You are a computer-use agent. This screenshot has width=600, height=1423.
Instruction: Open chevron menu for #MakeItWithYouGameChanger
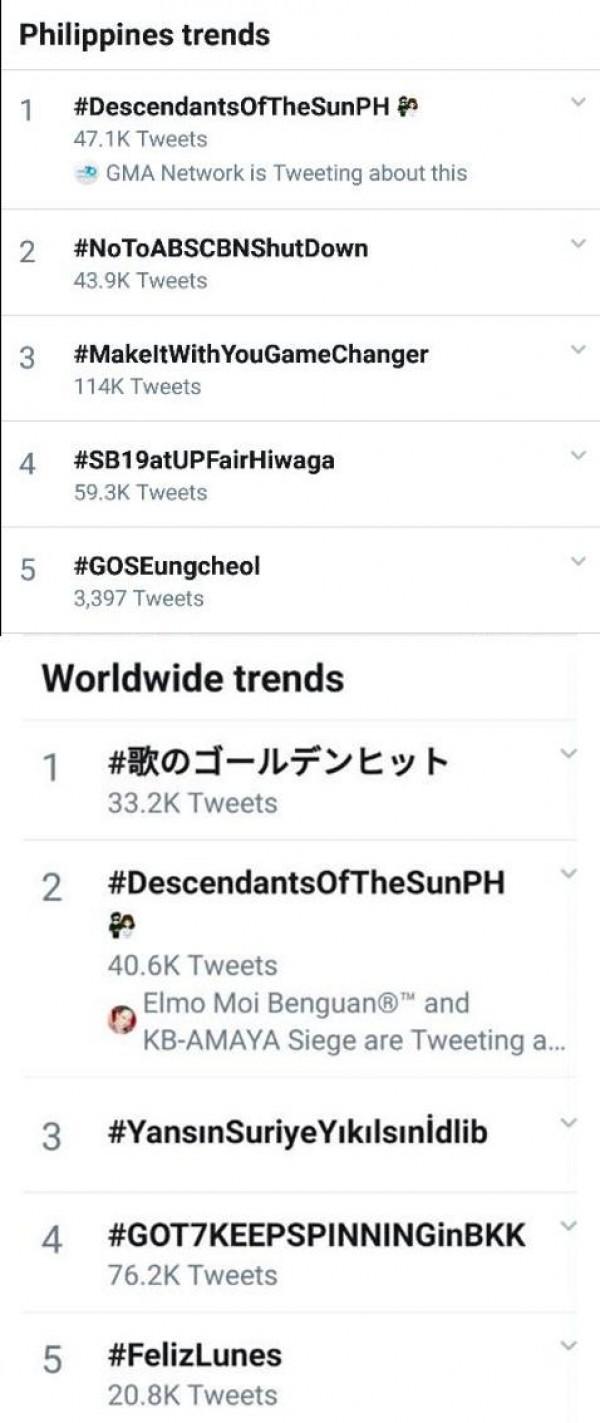[578, 349]
